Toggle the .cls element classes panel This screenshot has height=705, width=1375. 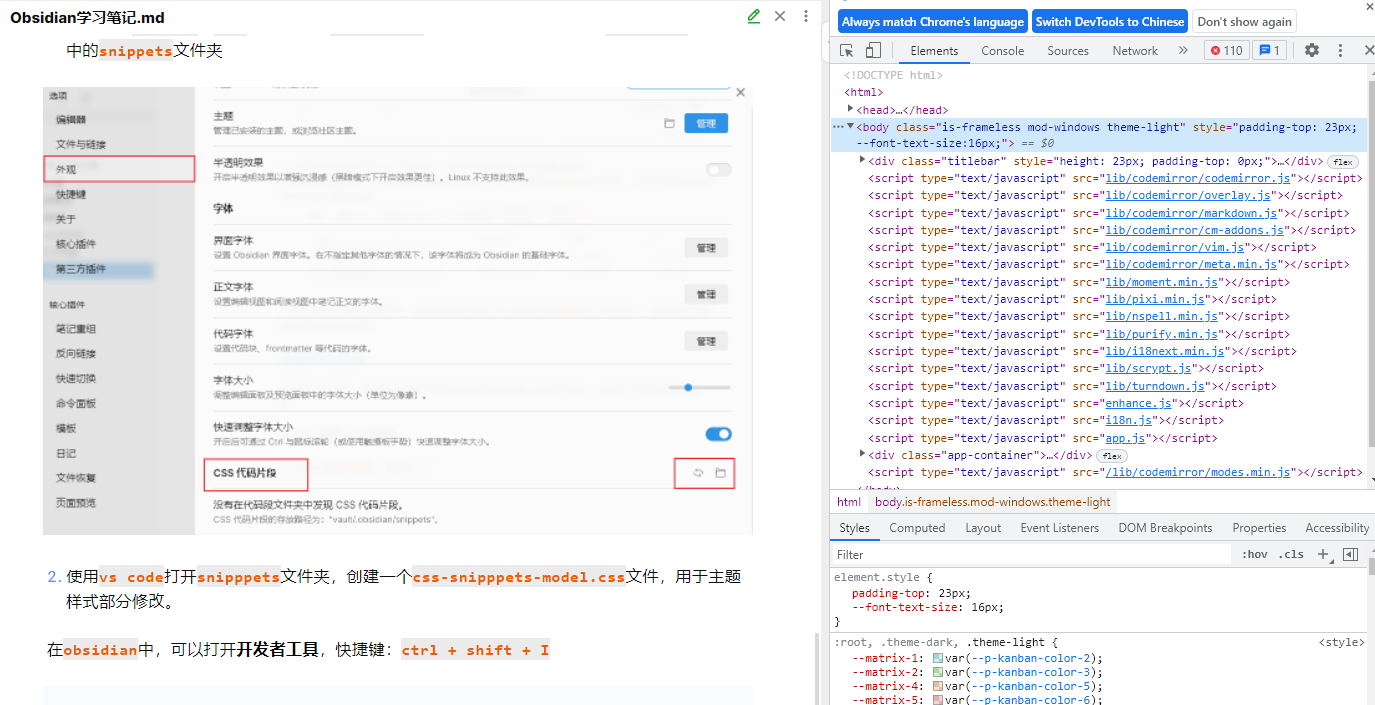[1291, 554]
